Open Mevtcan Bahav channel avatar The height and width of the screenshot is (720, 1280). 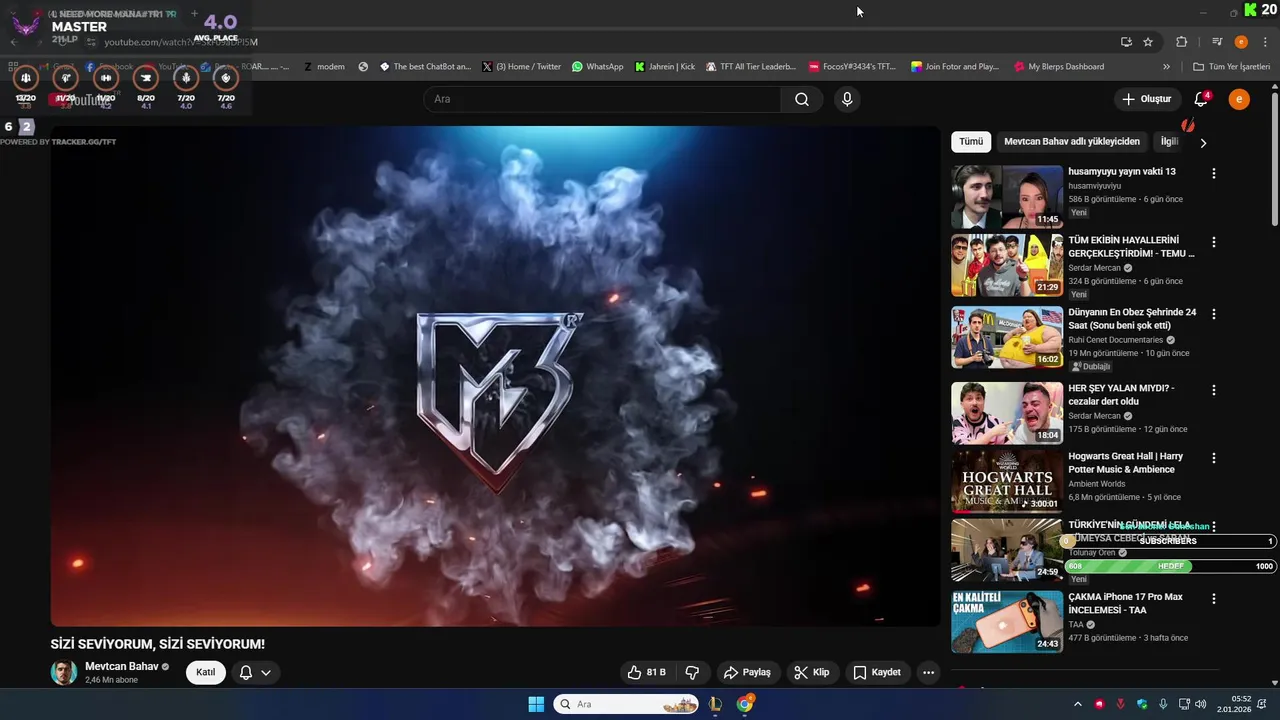coord(64,672)
